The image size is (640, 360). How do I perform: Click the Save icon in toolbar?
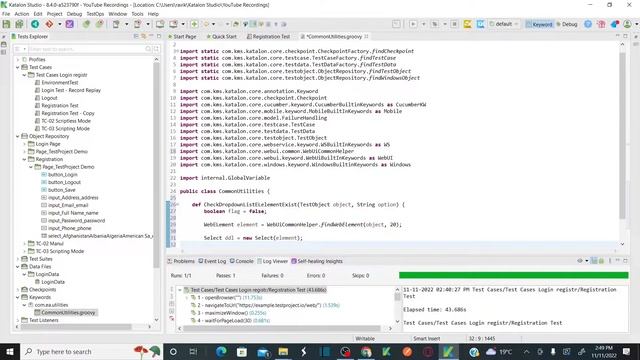[6, 24]
